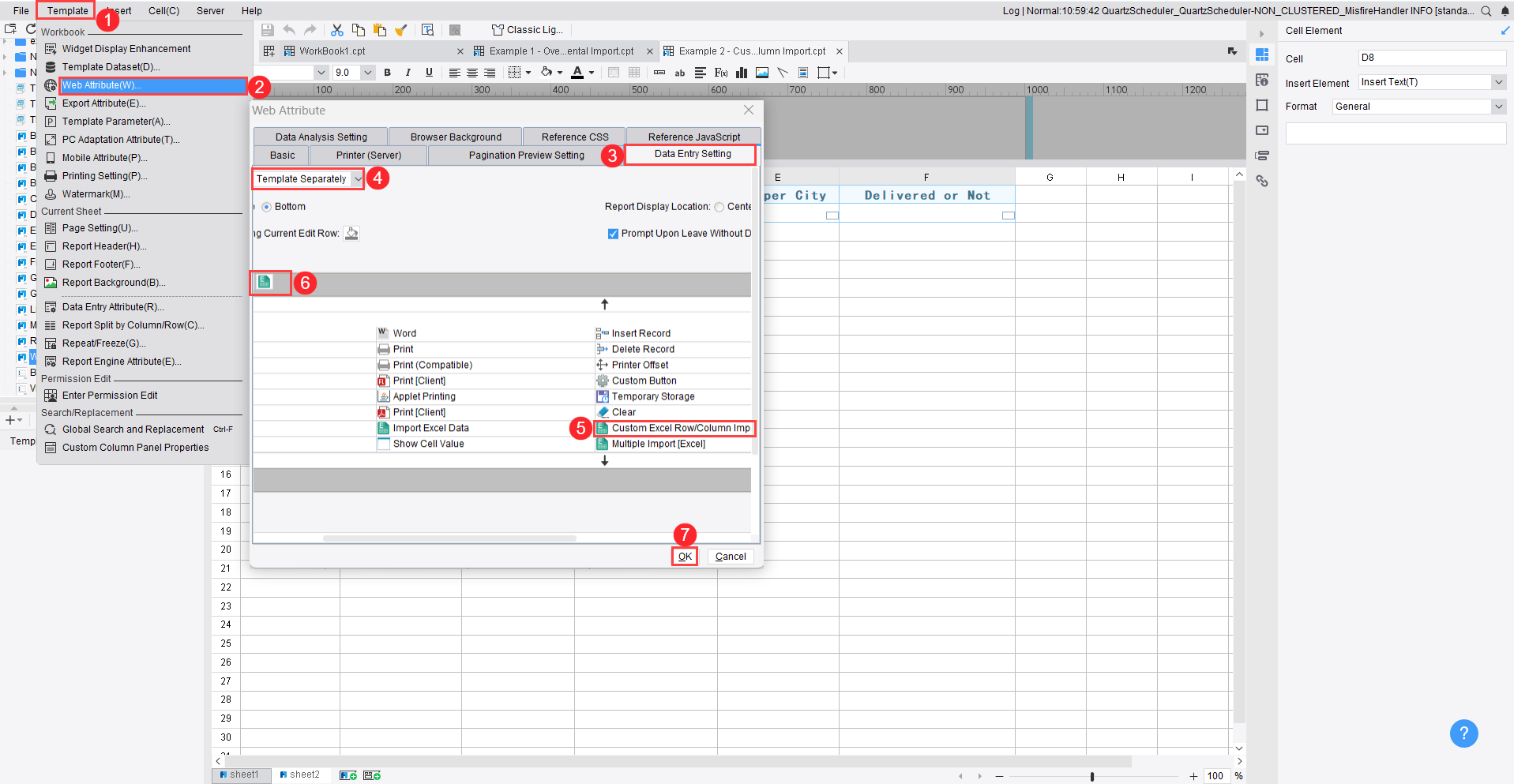Switch to the Basic tab
Screen dimensions: 1514x784
pos(282,156)
